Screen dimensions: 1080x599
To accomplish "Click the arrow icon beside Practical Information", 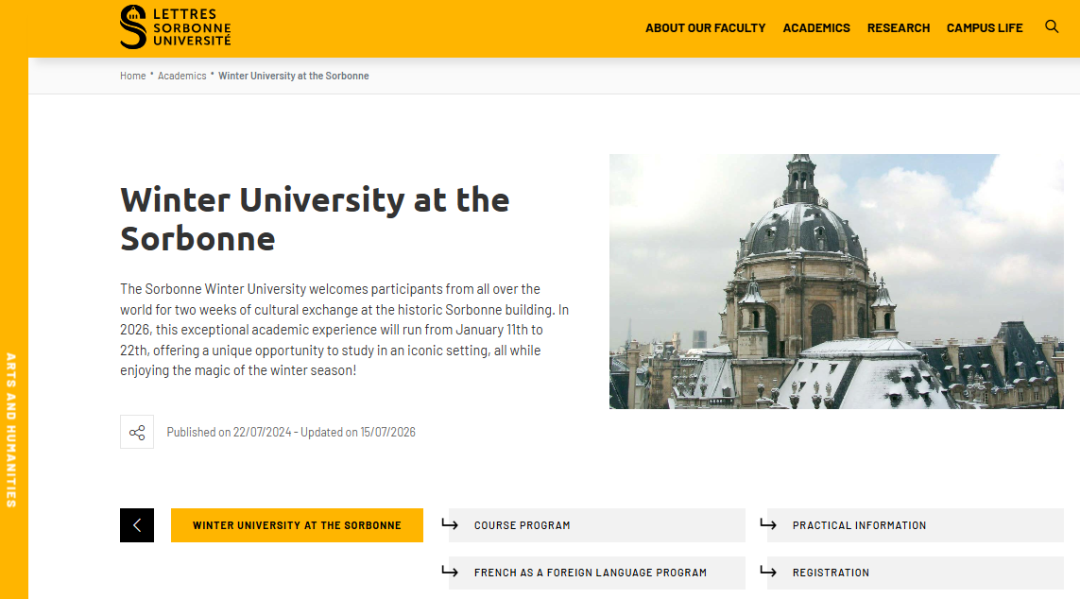I will (x=768, y=525).
